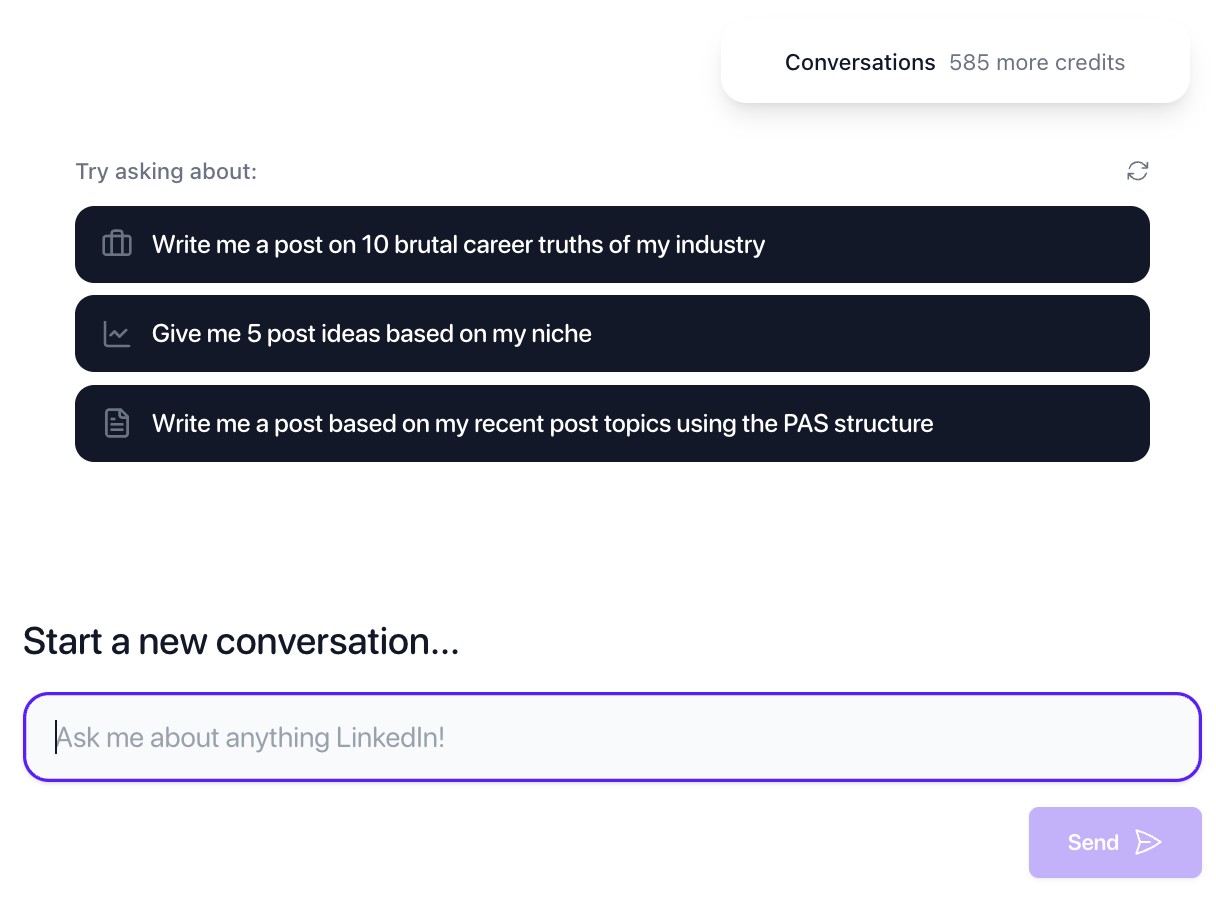Screen dimensions: 1216x904
Task: Click the Try asking about label
Action: [x=166, y=172]
